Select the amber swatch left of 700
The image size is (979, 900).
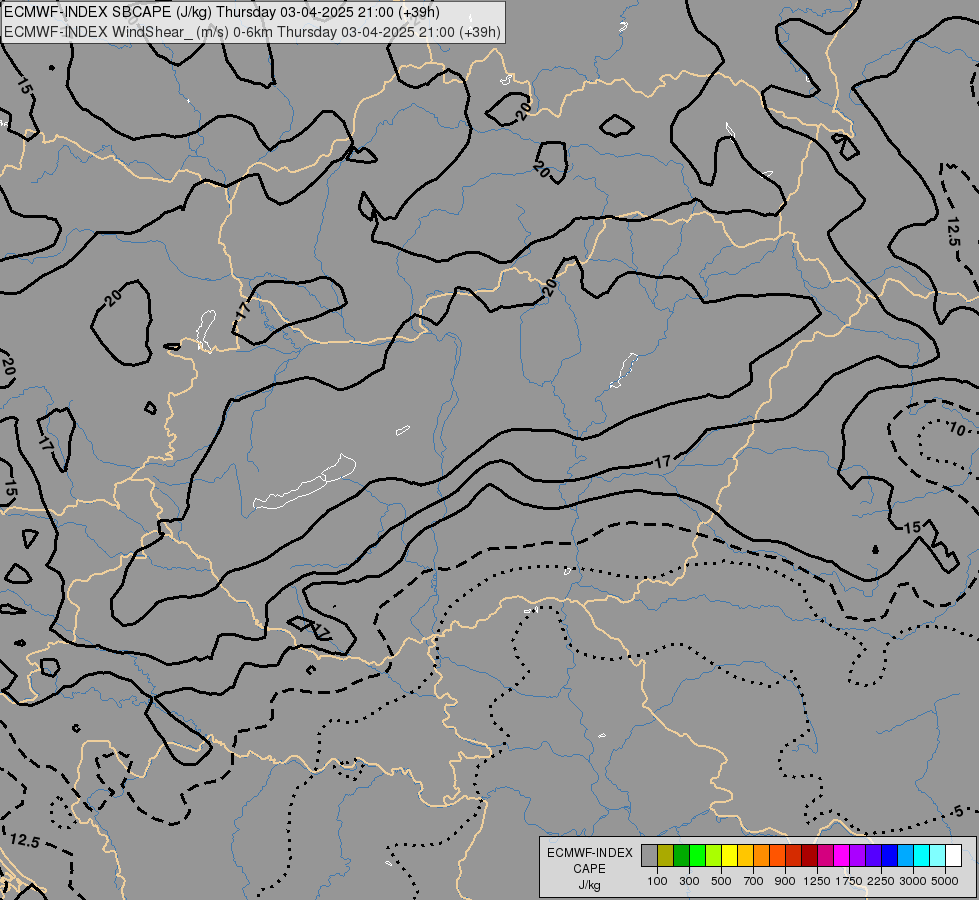tap(745, 855)
